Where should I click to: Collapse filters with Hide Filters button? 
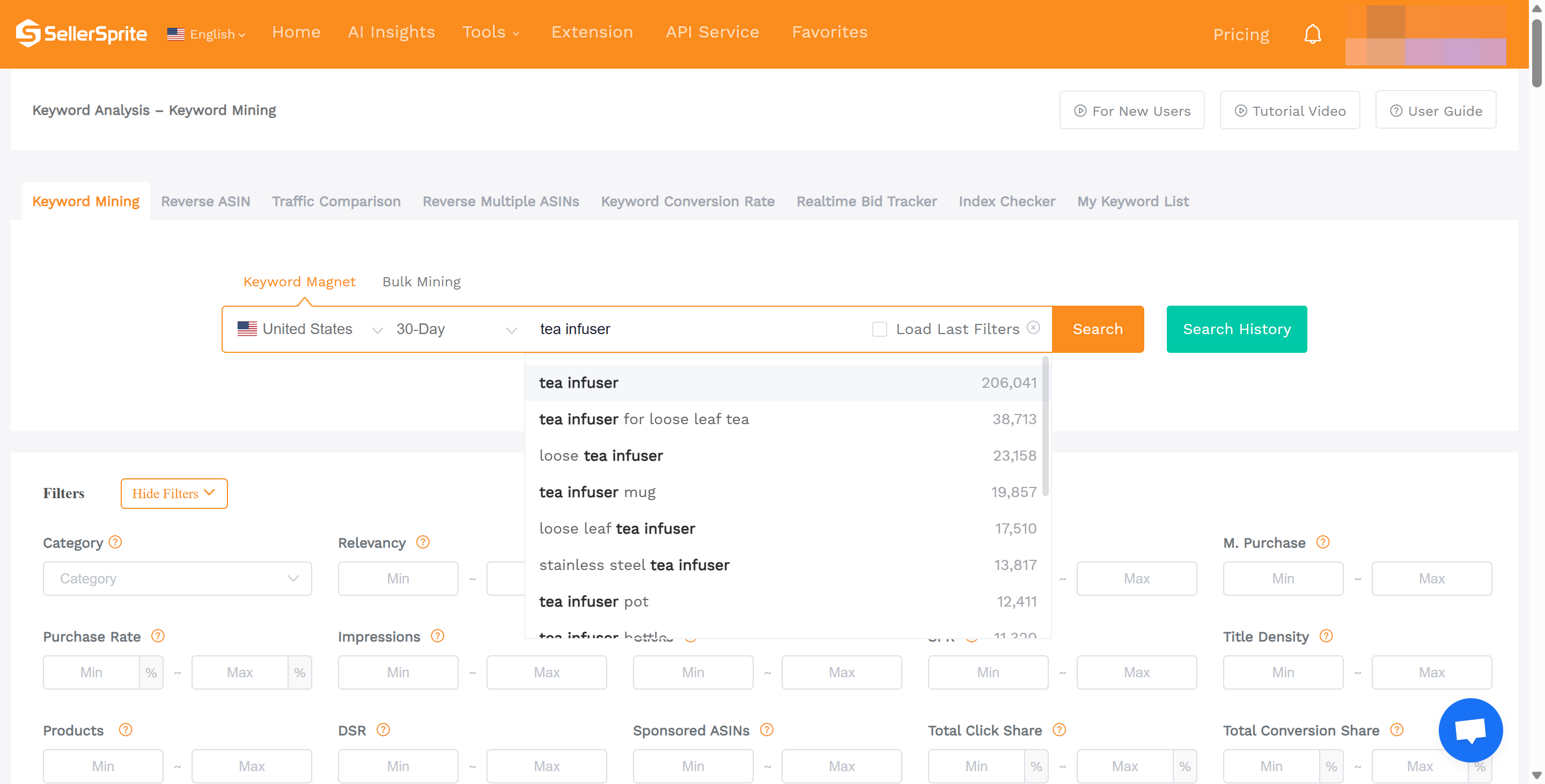[174, 493]
